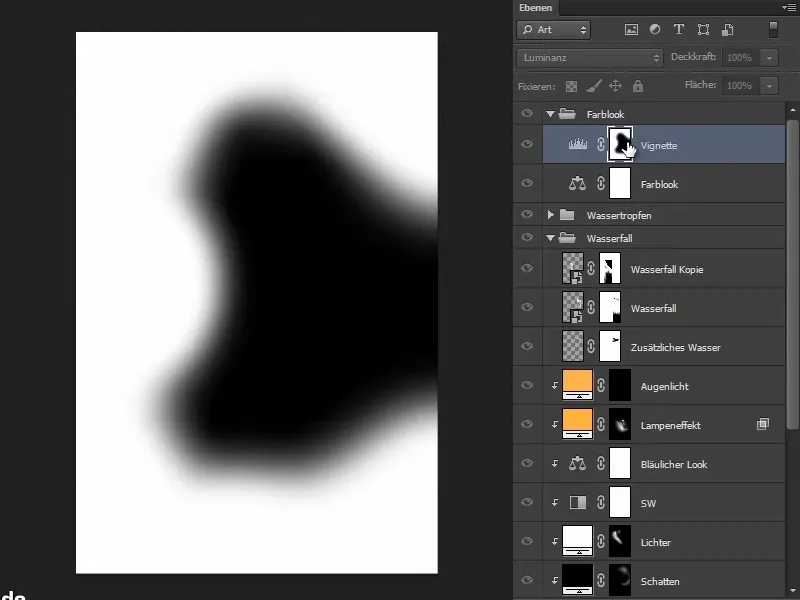Hide the Wasserfall Kopie layer

click(x=527, y=268)
